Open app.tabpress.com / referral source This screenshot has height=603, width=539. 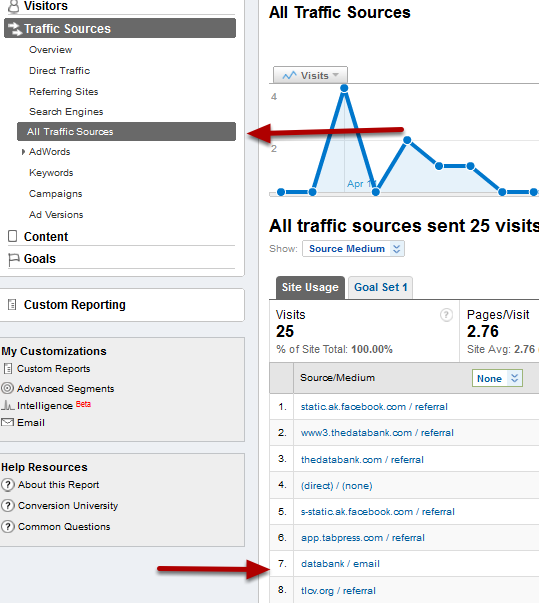(x=363, y=538)
